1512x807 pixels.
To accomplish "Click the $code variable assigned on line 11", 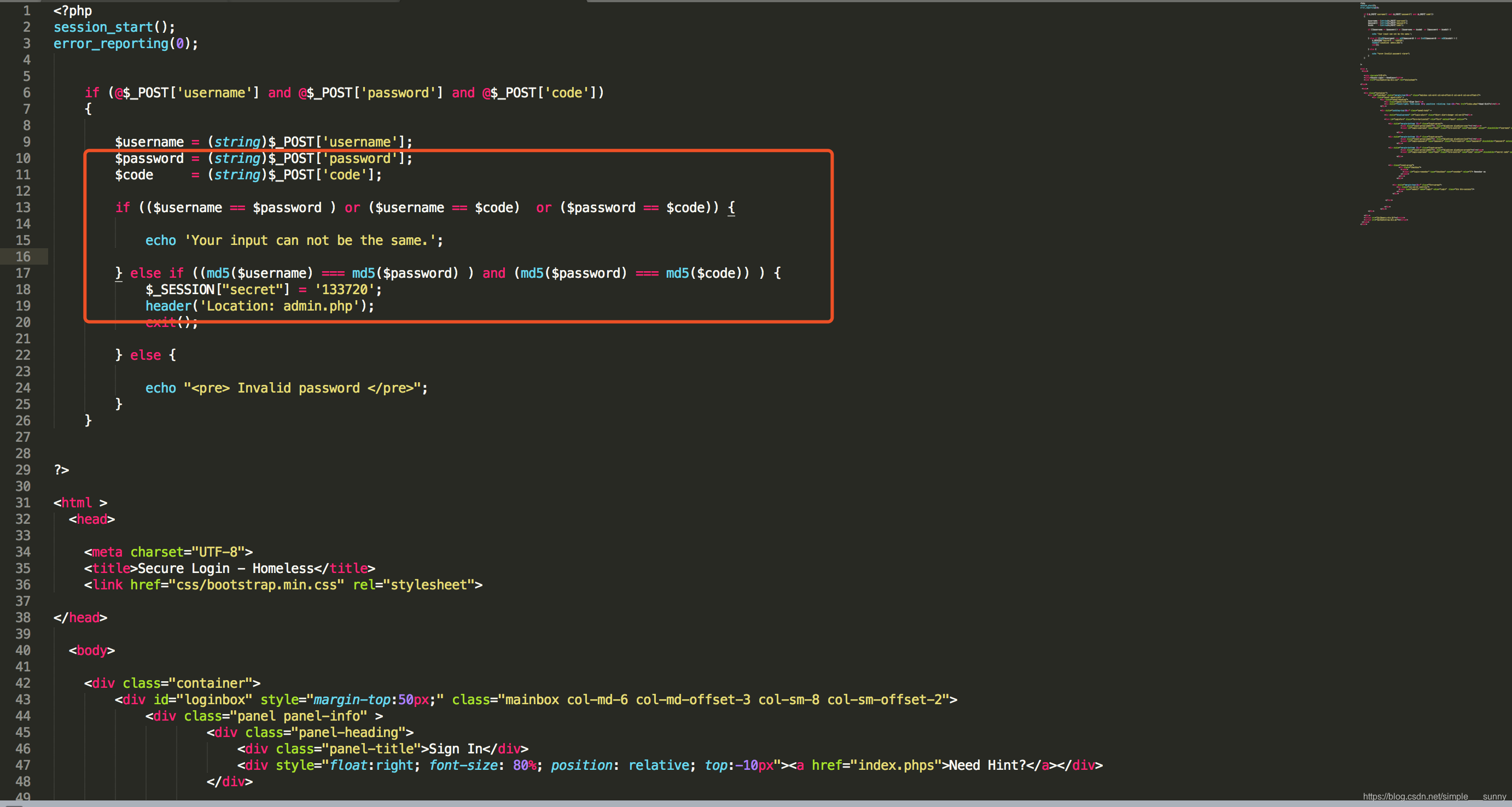I will [134, 175].
